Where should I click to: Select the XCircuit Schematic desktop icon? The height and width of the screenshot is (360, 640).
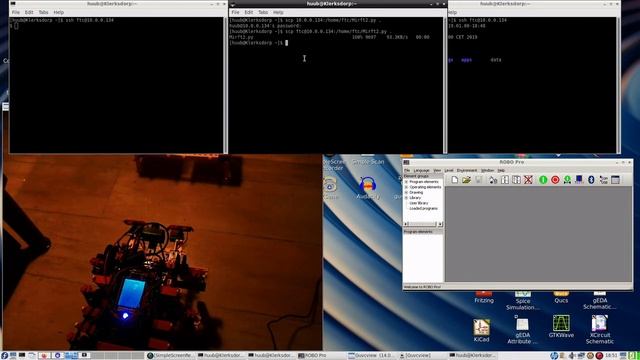[599, 330]
